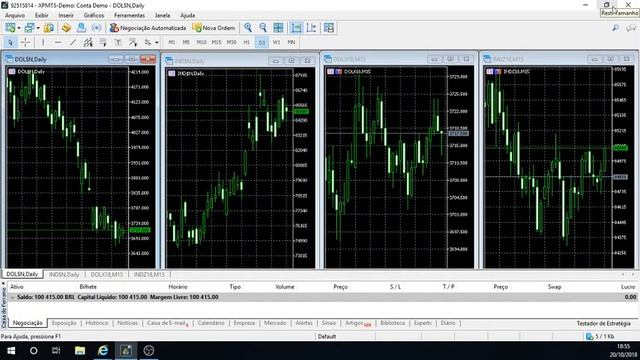Image resolution: width=640 pixels, height=360 pixels.
Task: Open the Ajuda menu
Action: point(187,15)
